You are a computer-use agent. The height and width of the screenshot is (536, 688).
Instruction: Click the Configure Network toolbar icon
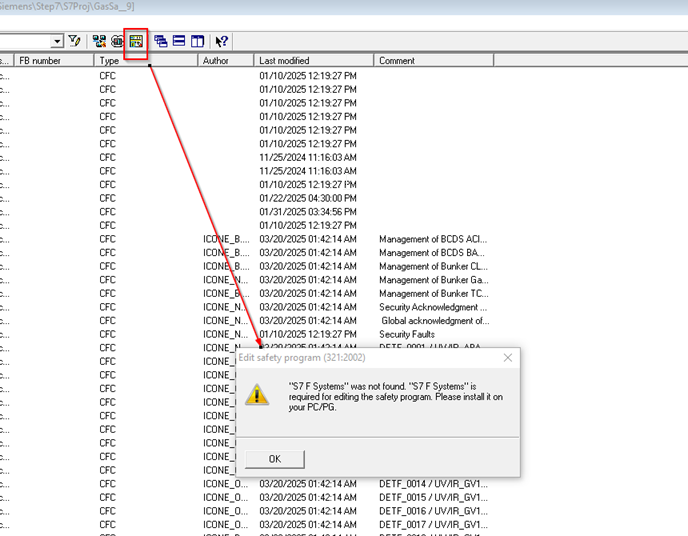(100, 41)
